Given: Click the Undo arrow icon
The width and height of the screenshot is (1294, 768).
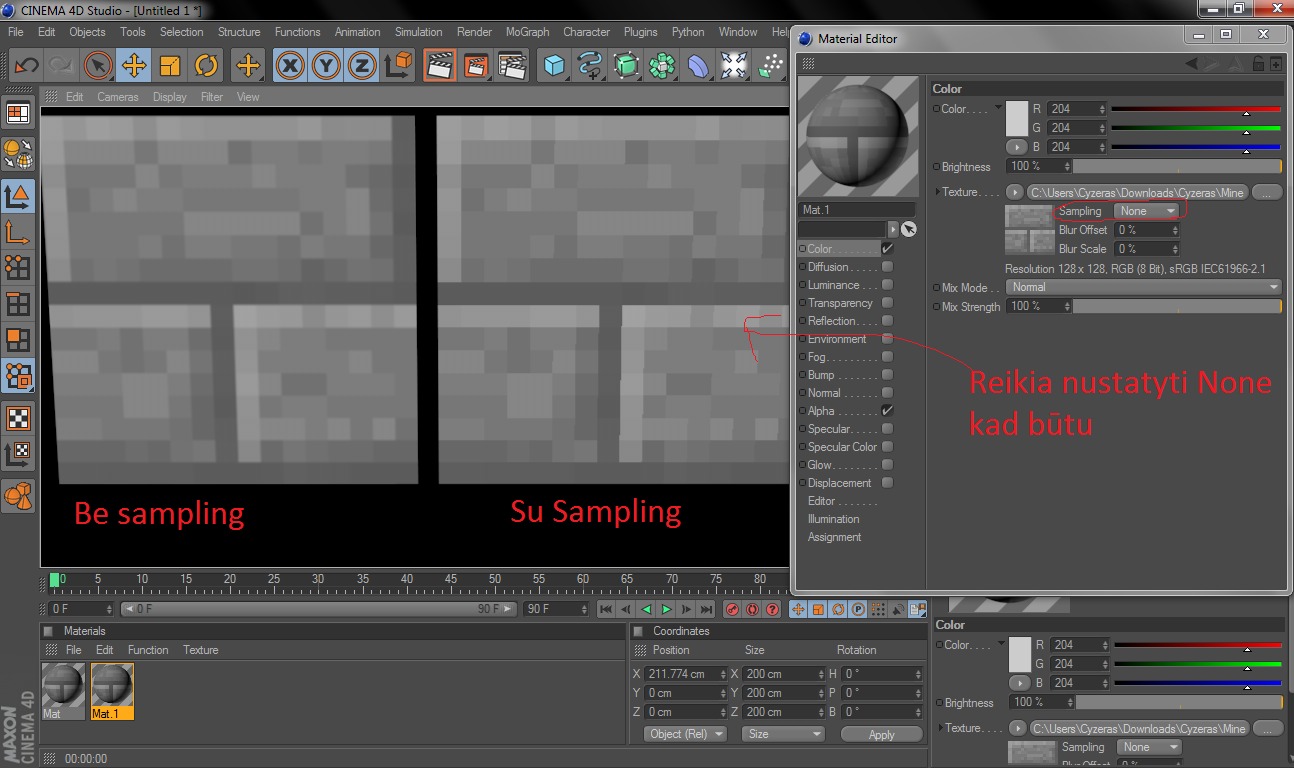Looking at the screenshot, I should click(26, 66).
